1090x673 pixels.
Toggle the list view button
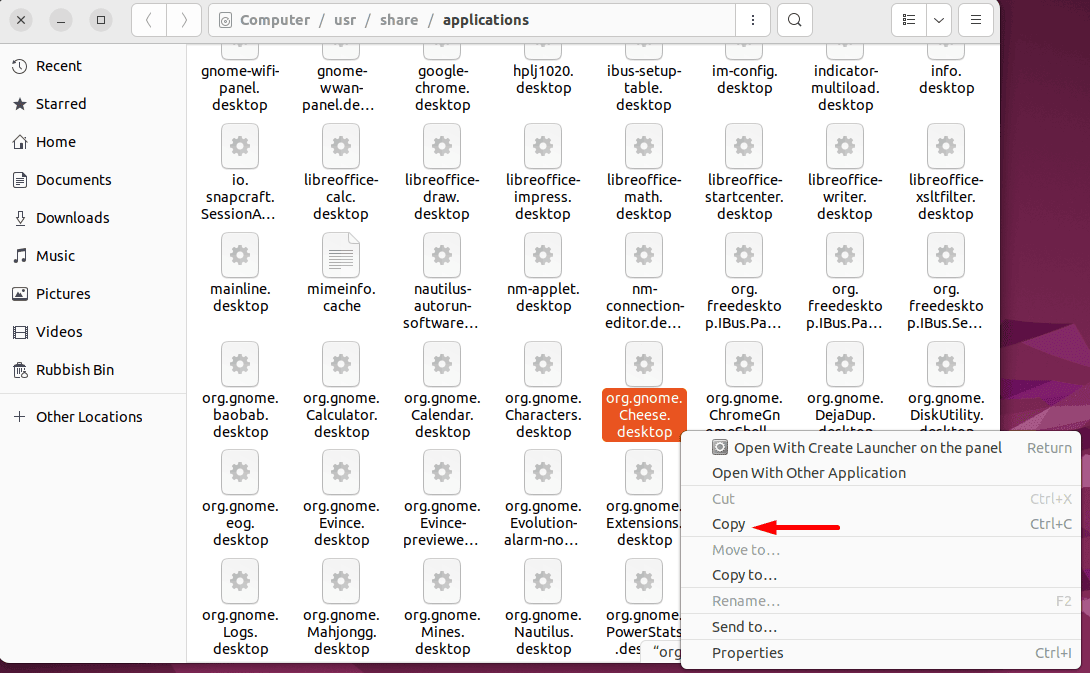[x=908, y=19]
